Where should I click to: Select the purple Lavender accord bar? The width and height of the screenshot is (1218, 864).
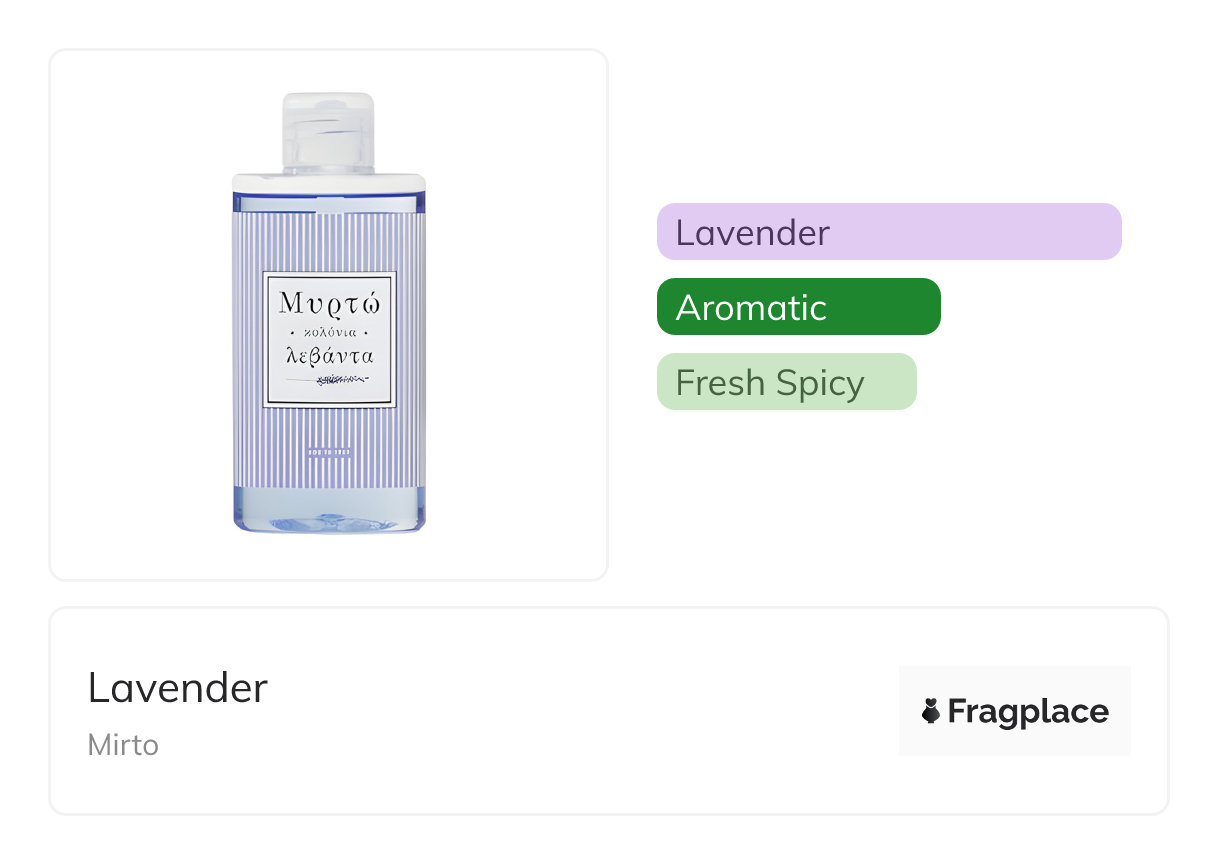(x=888, y=232)
